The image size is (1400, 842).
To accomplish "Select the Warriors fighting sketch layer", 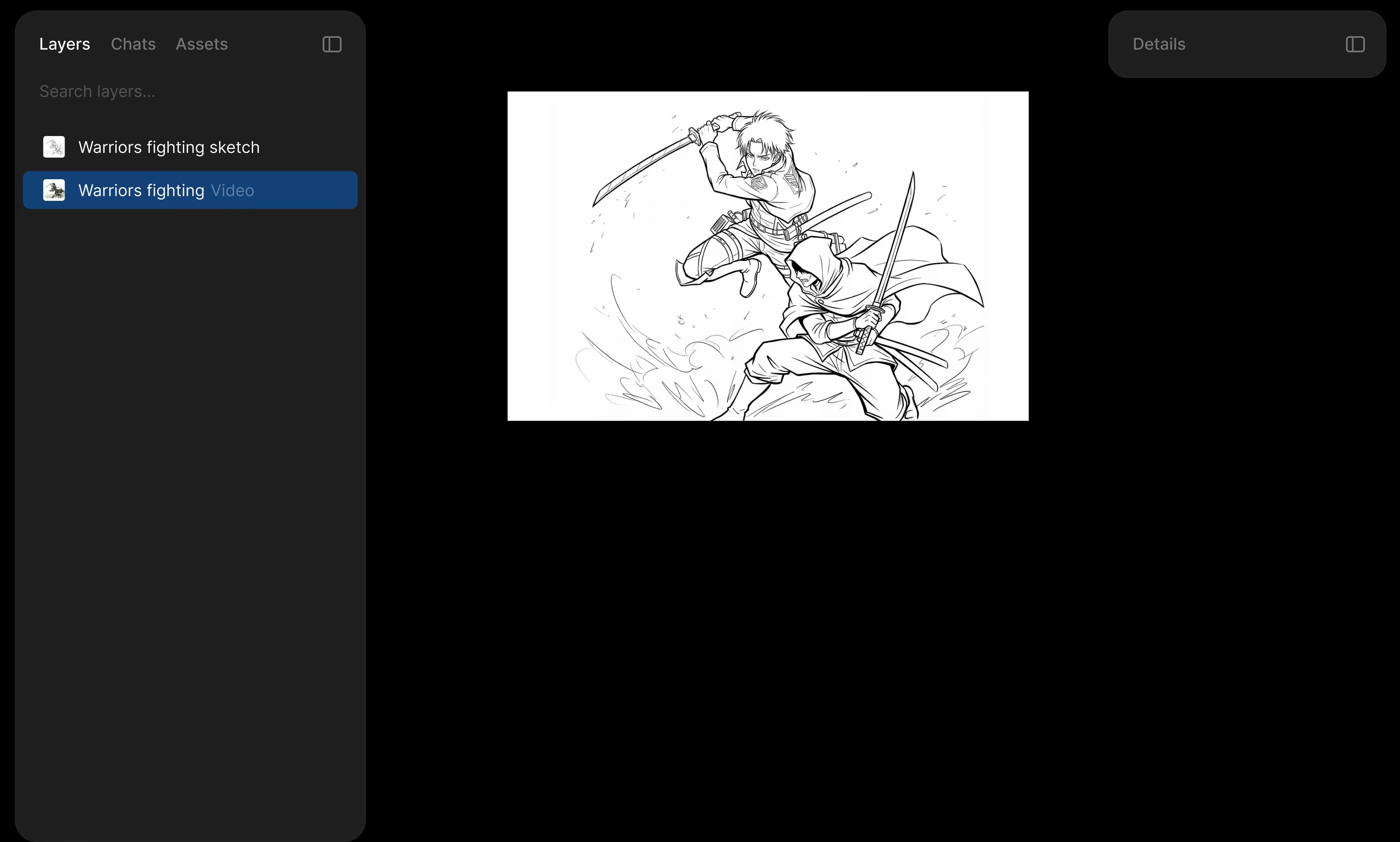I will point(168,147).
